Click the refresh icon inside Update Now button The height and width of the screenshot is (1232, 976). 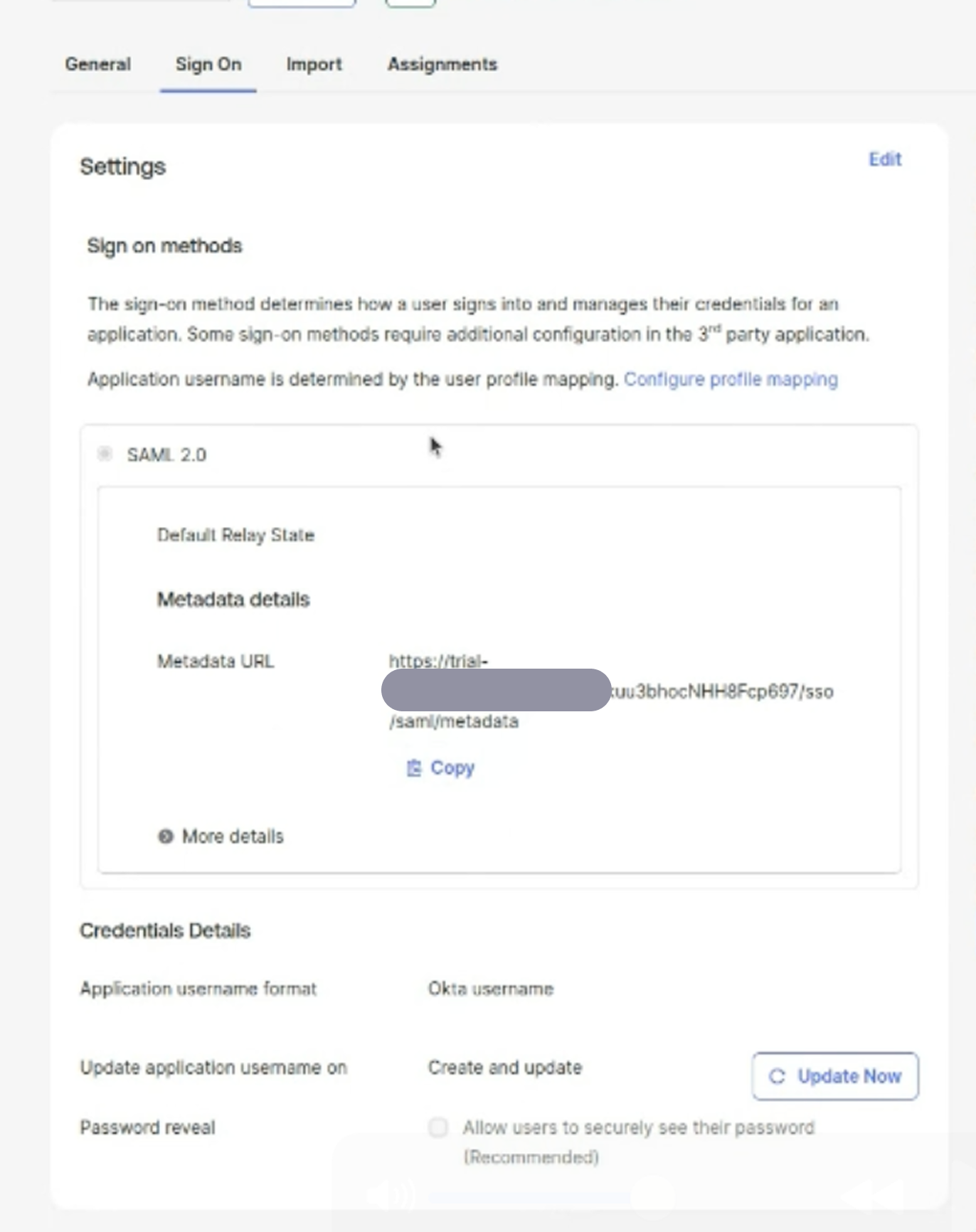click(x=778, y=1076)
